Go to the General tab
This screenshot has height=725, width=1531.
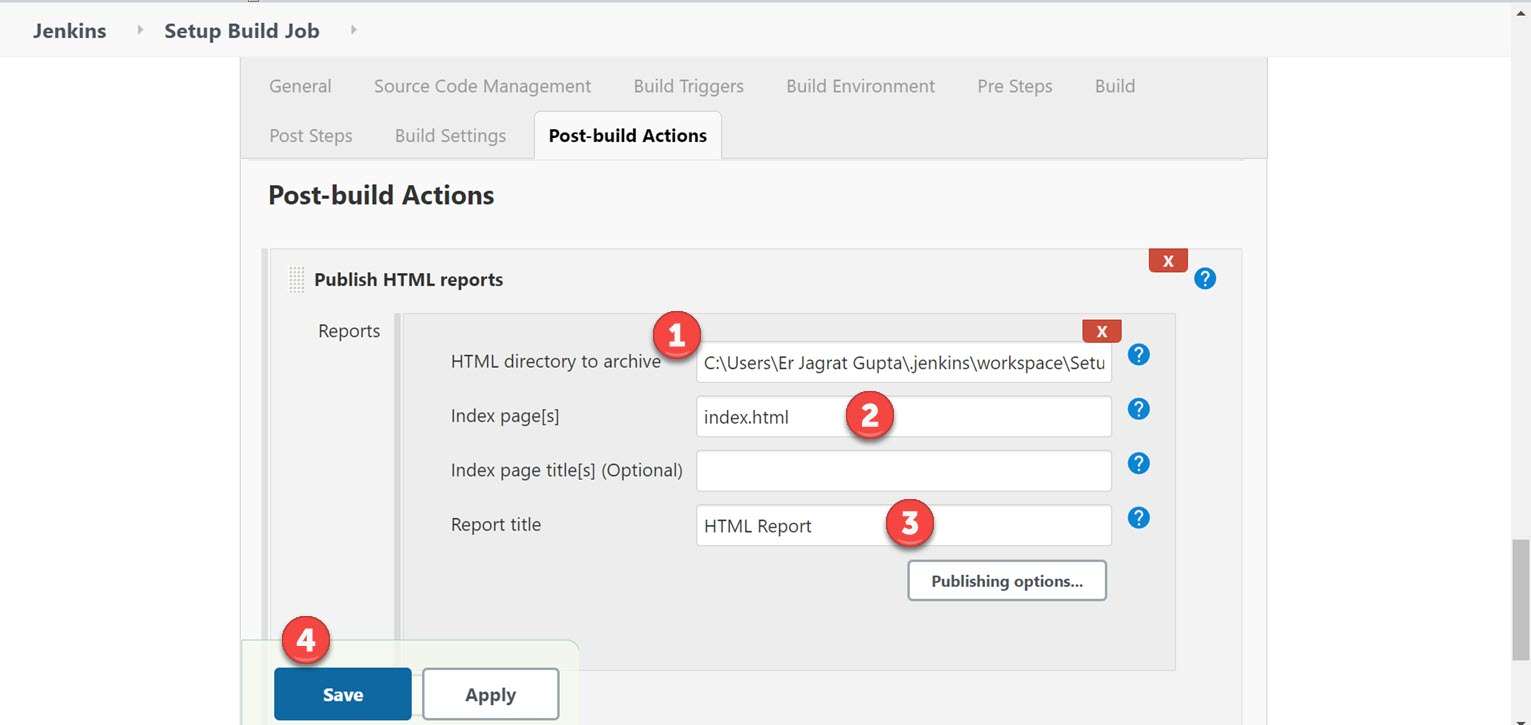tap(300, 86)
